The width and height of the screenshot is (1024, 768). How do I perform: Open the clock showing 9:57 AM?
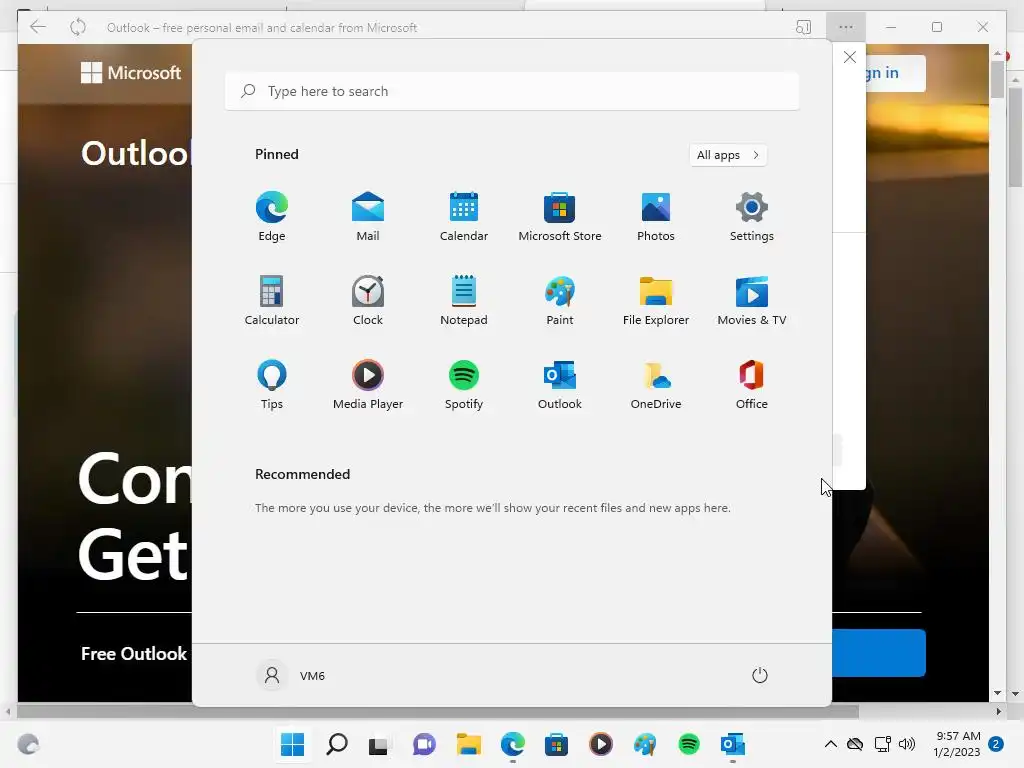957,744
